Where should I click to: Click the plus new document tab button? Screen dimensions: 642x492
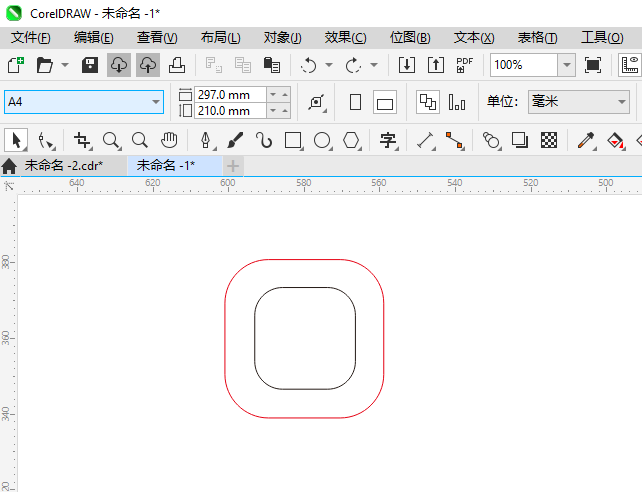(x=233, y=166)
